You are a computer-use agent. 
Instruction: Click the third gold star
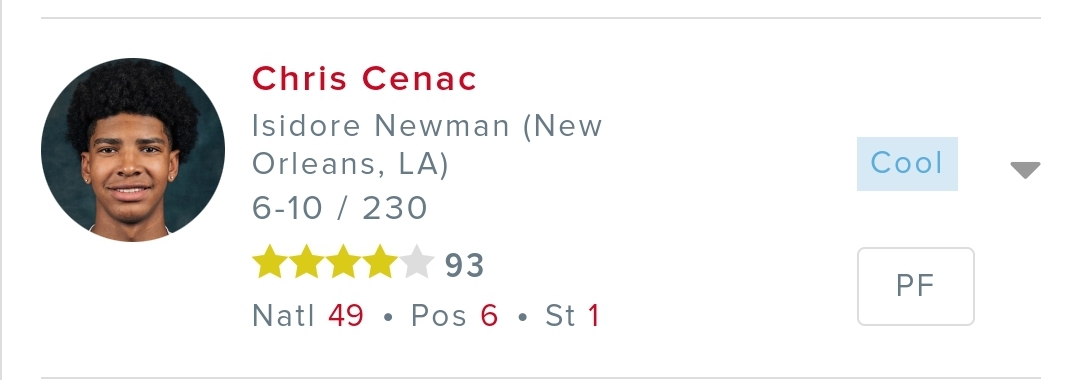pyautogui.click(x=343, y=262)
